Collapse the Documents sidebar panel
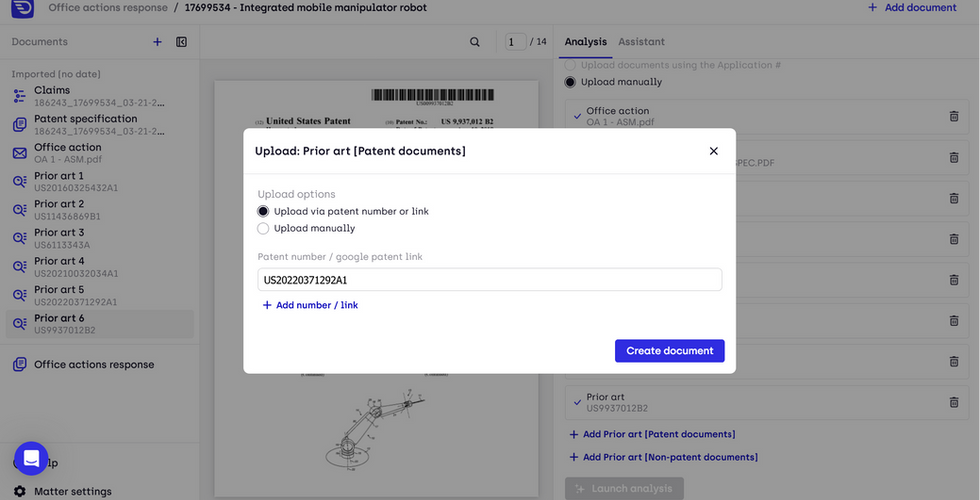This screenshot has width=980, height=500. tap(181, 42)
